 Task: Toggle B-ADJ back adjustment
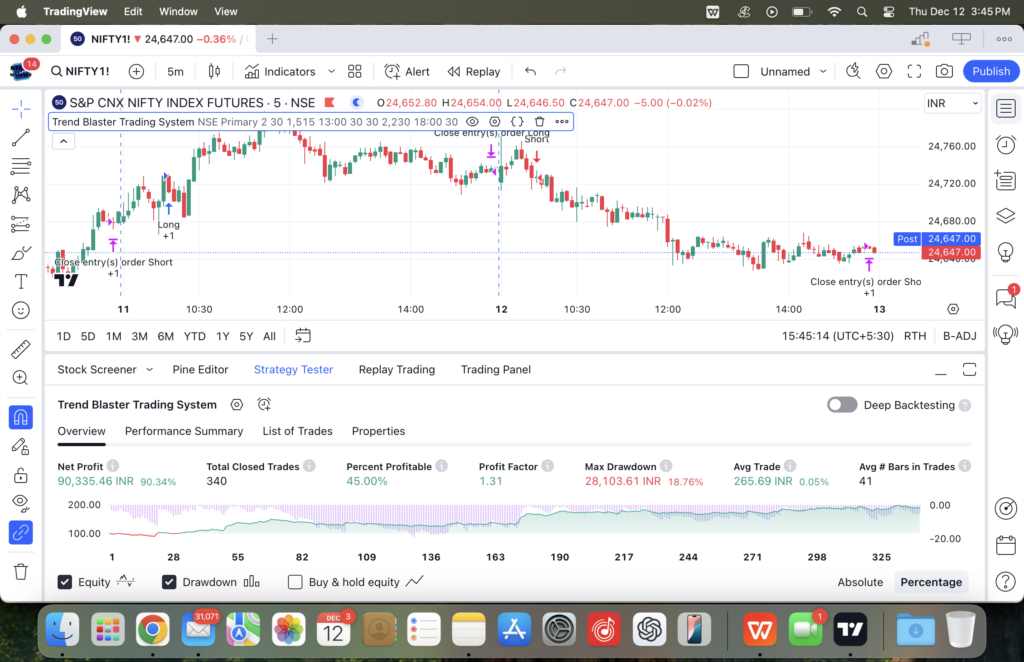coord(959,336)
